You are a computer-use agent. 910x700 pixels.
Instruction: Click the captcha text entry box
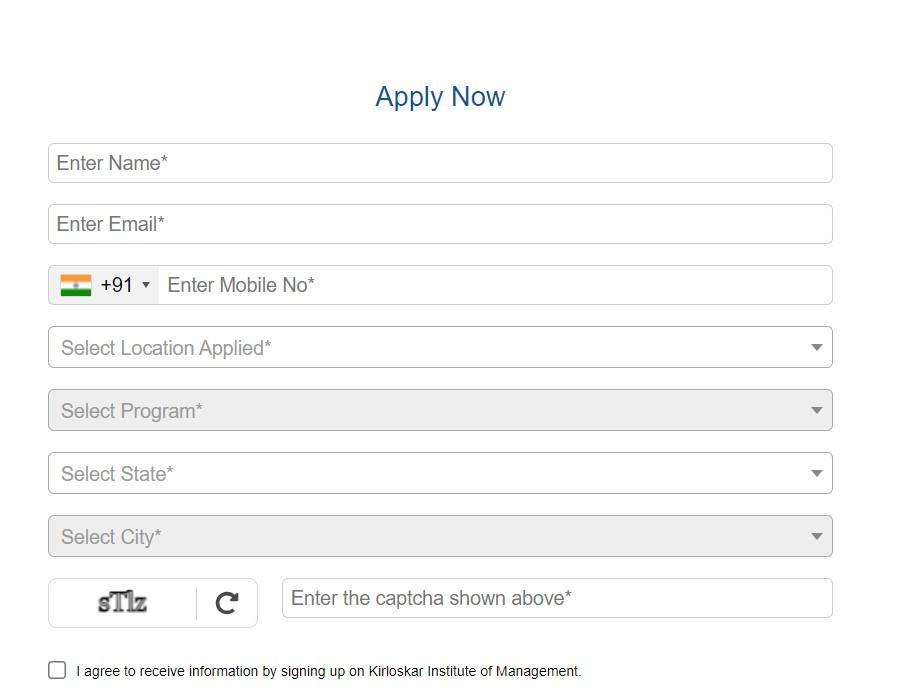pos(557,598)
